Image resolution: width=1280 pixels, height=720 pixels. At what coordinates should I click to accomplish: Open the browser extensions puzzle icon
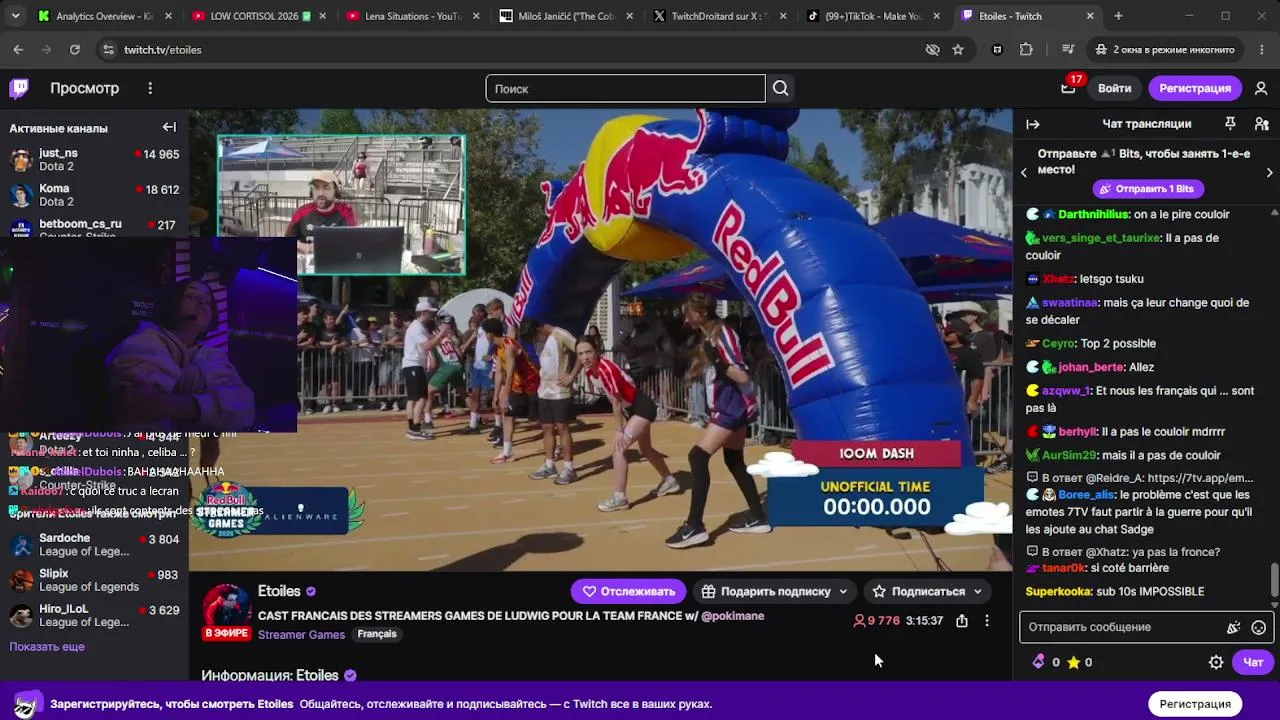click(1026, 49)
